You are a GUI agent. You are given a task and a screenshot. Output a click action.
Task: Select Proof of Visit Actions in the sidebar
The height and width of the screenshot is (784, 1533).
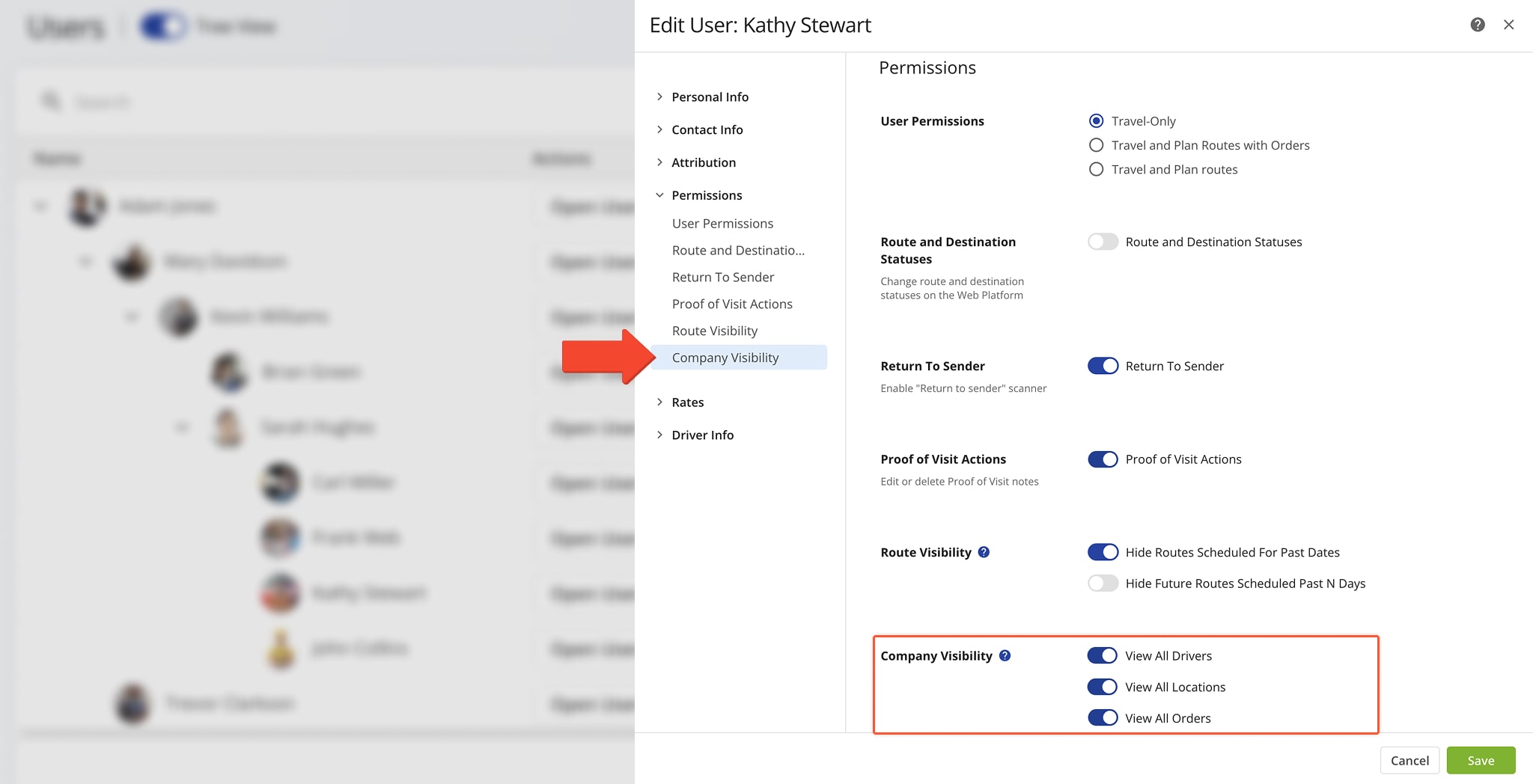(732, 304)
